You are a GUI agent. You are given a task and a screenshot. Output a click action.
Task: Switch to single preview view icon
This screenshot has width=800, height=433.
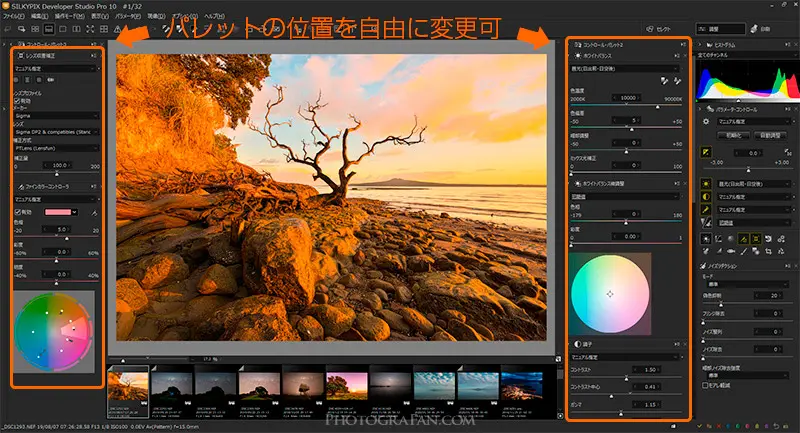63,29
